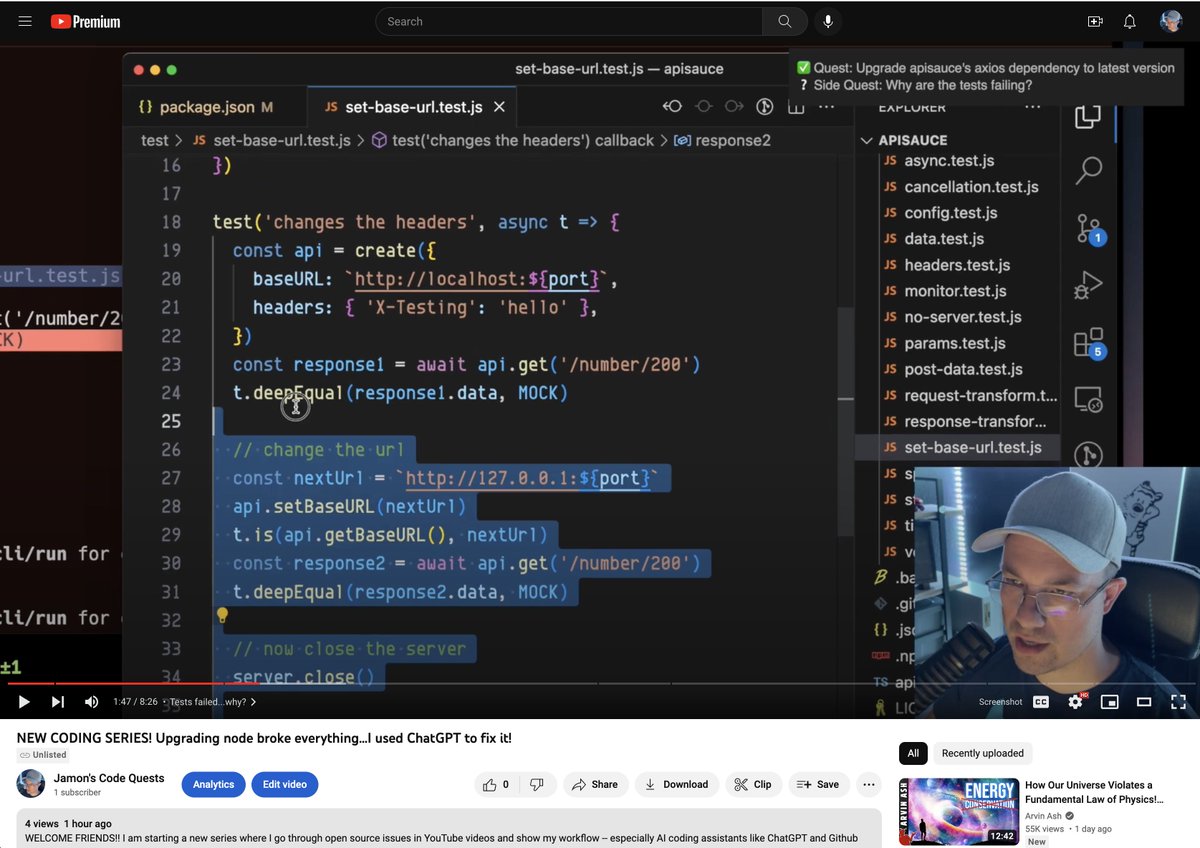Play the video
The width and height of the screenshot is (1200, 848).
click(x=24, y=702)
